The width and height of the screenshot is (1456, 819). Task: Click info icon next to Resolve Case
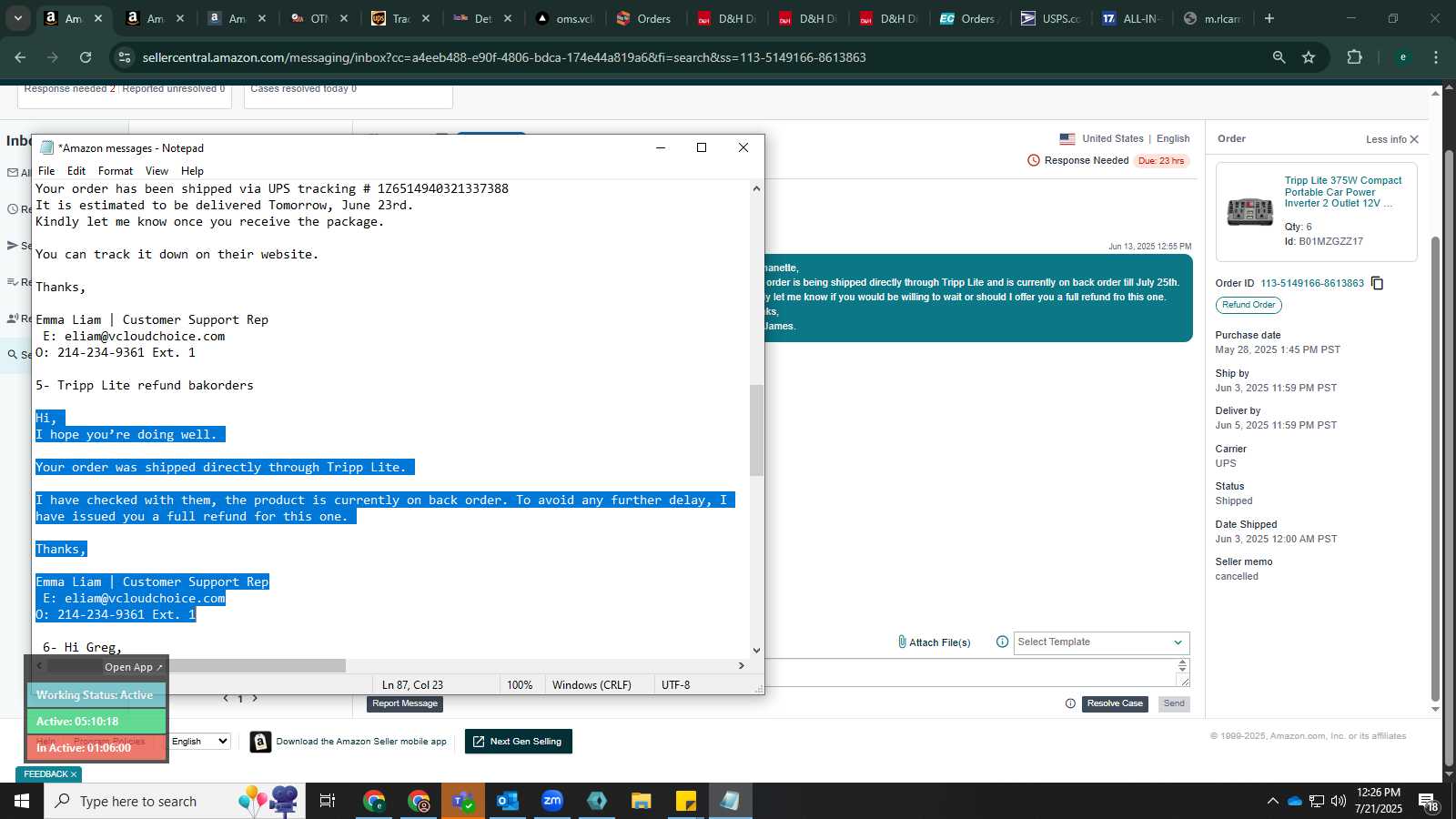pos(1070,703)
